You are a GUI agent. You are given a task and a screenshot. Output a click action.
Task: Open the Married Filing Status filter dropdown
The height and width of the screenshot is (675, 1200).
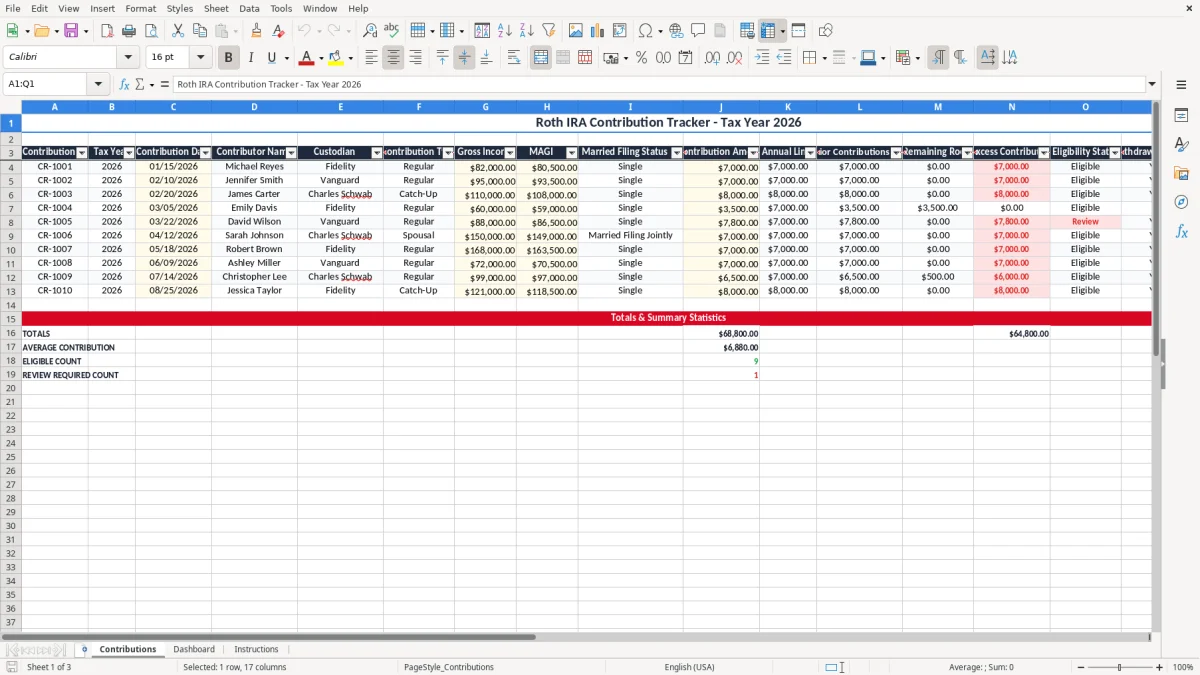(677, 153)
